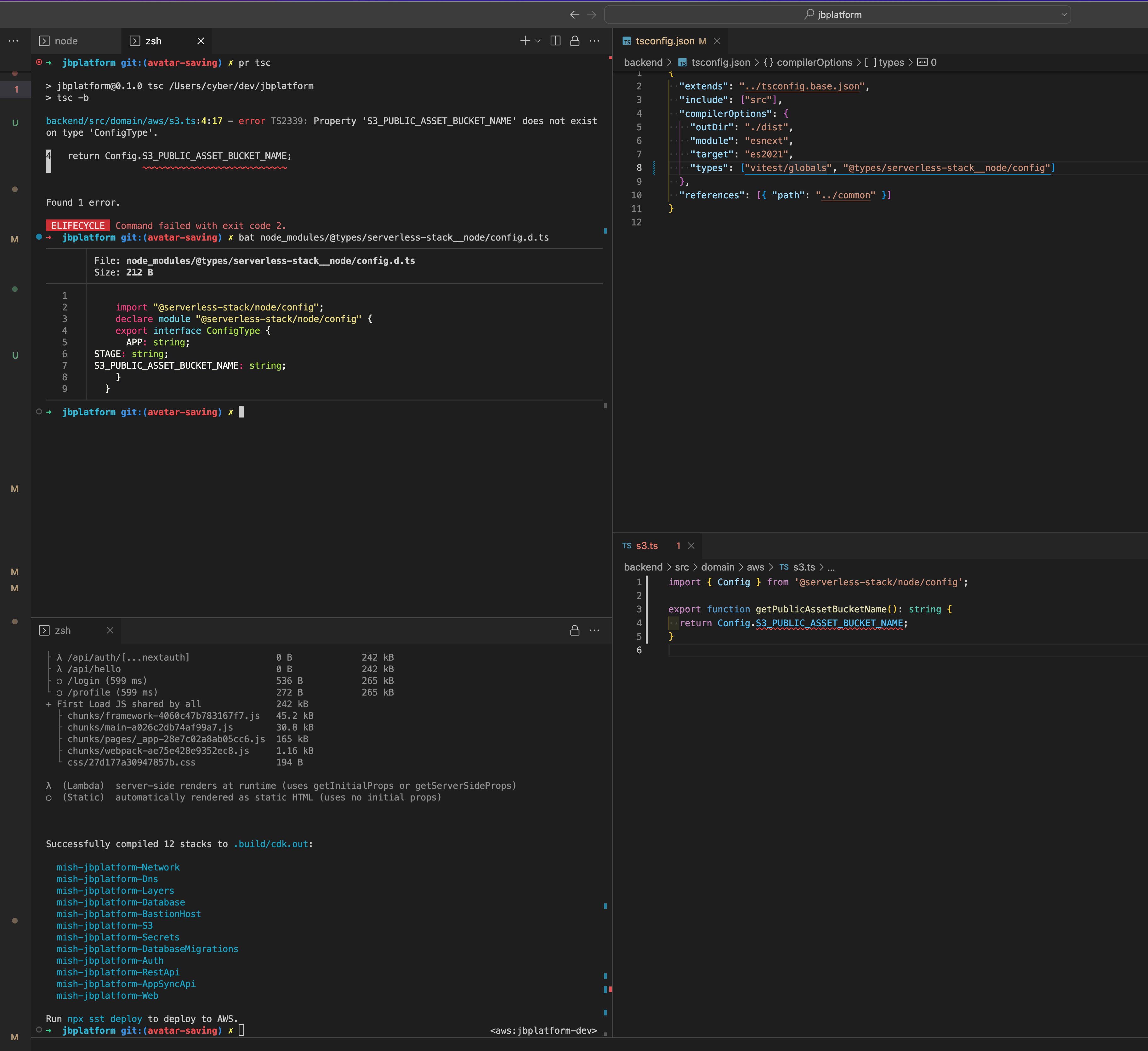Open the ../tsconfig.base.json path link
This screenshot has height=1051, width=1148.
point(802,87)
